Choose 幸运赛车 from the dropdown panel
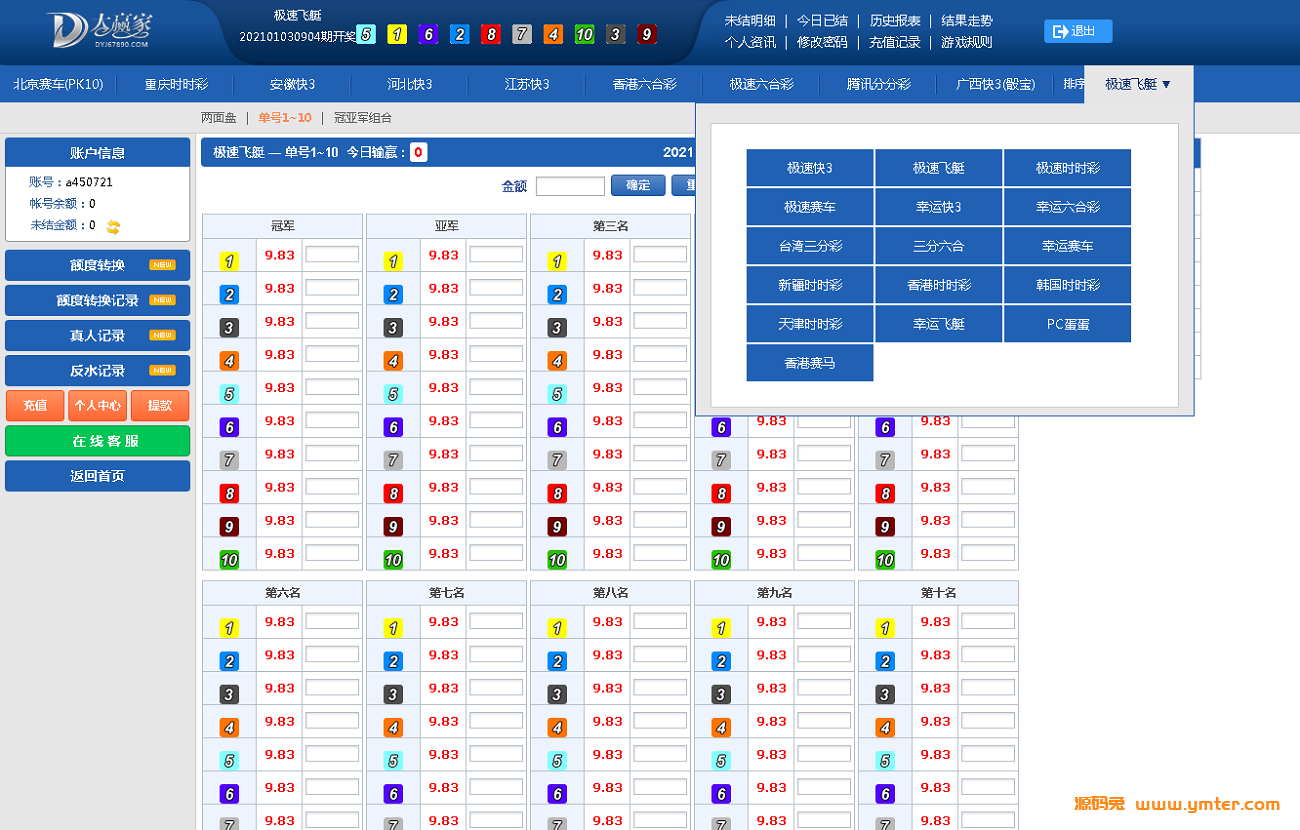The image size is (1300, 830). point(1068,246)
